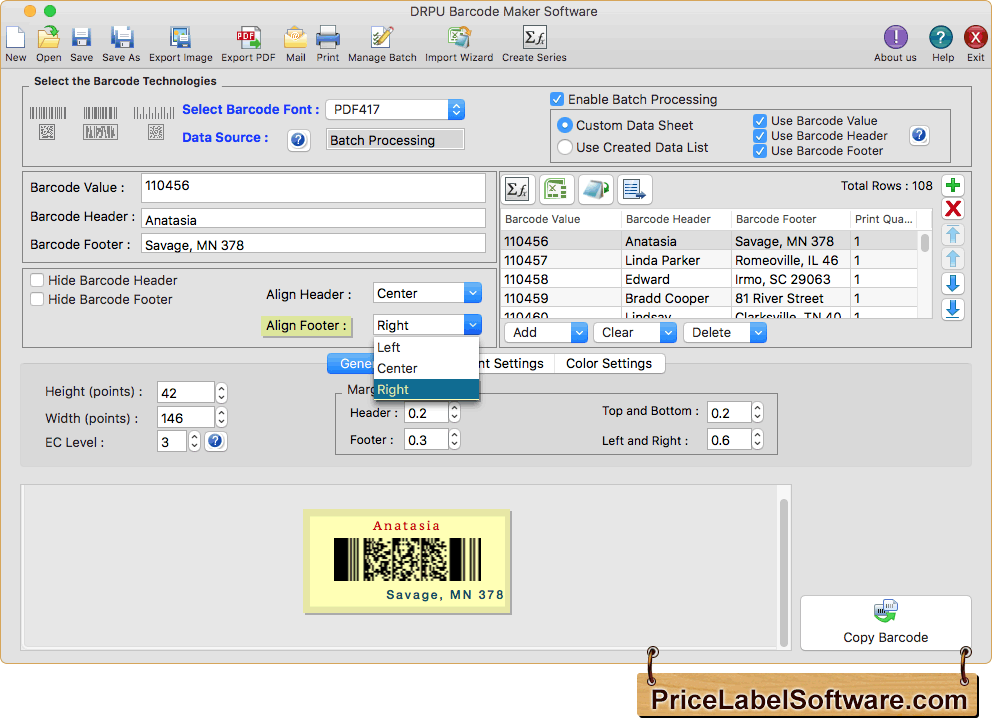Click the Print toolbar icon

click(x=328, y=38)
